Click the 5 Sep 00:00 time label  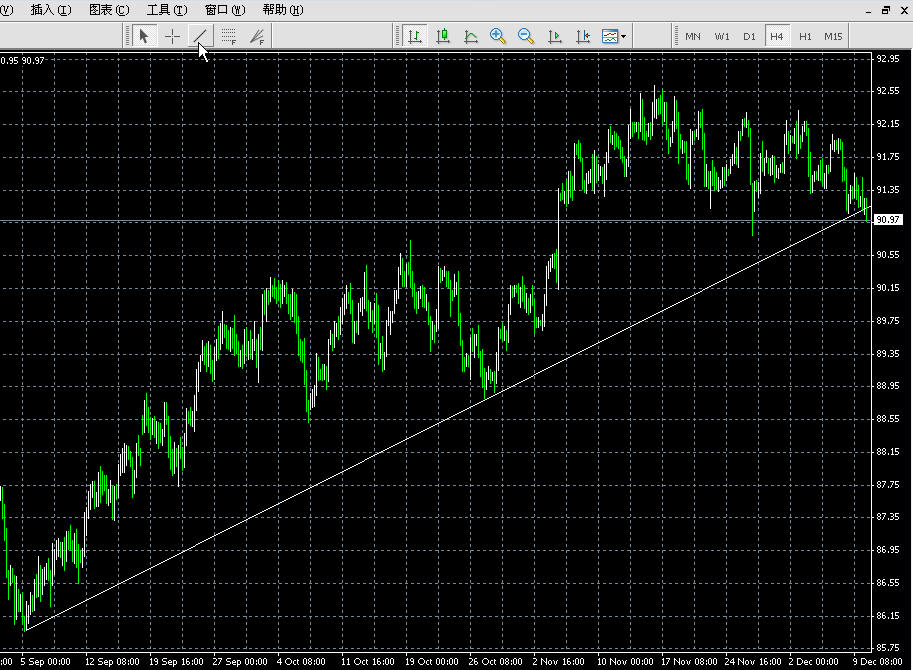click(45, 662)
